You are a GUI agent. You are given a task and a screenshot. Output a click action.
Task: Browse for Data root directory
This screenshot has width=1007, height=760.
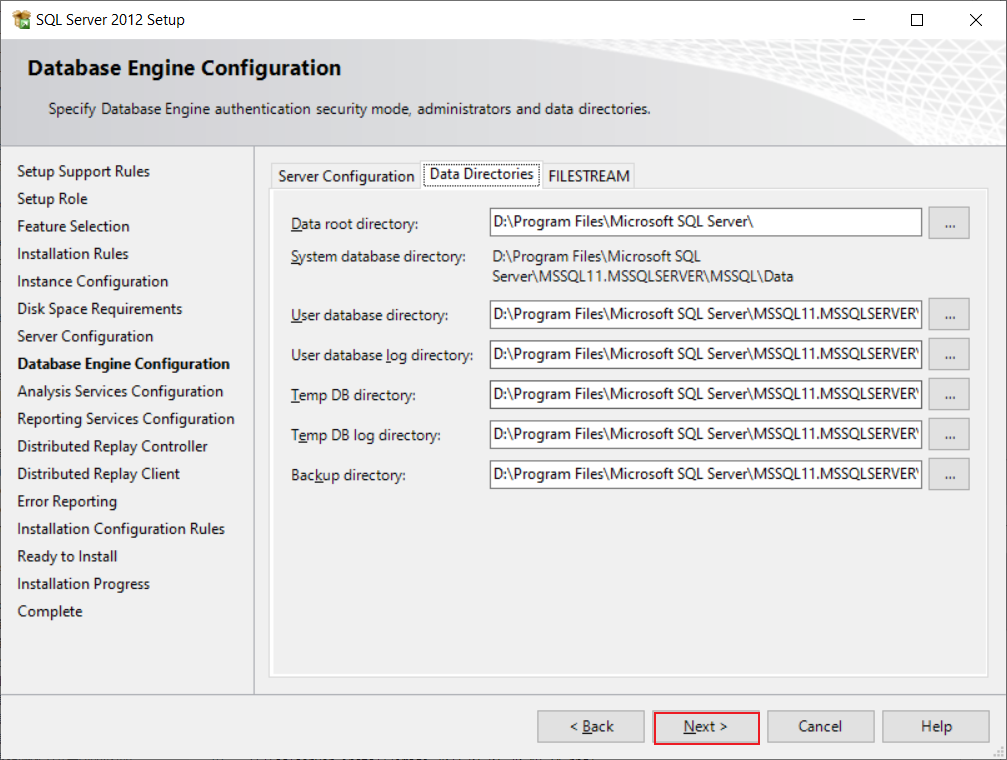[949, 223]
